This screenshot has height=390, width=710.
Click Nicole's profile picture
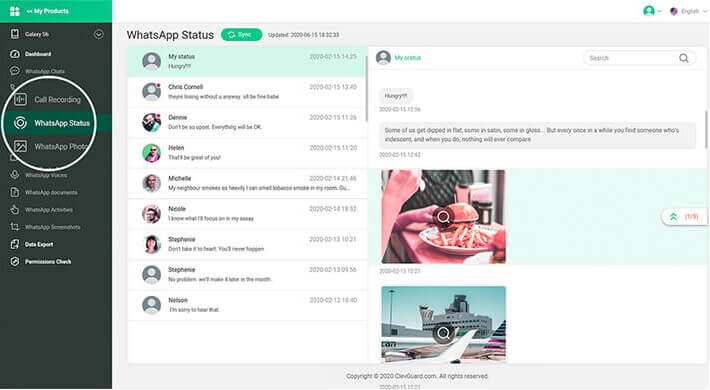[x=151, y=214]
